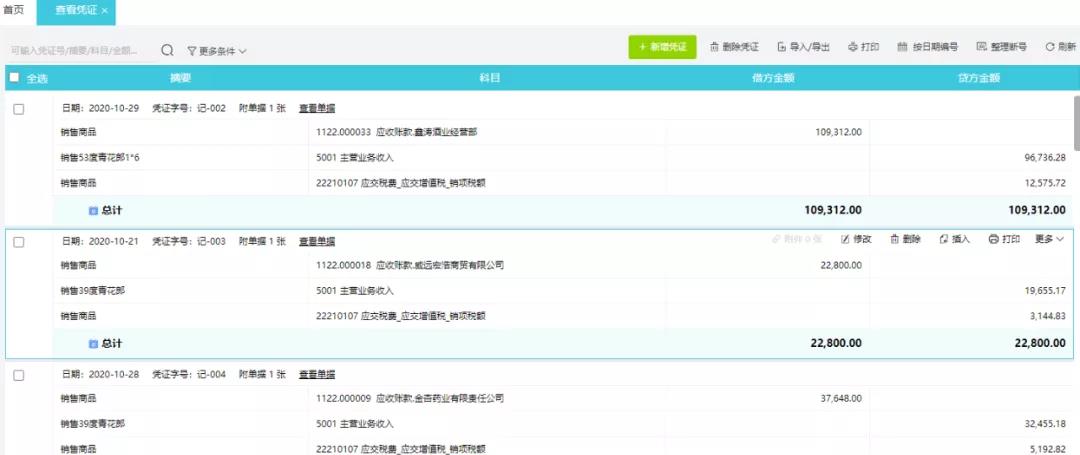Select checkbox for voucher 记-004
The height and width of the screenshot is (455, 1080).
(19, 374)
